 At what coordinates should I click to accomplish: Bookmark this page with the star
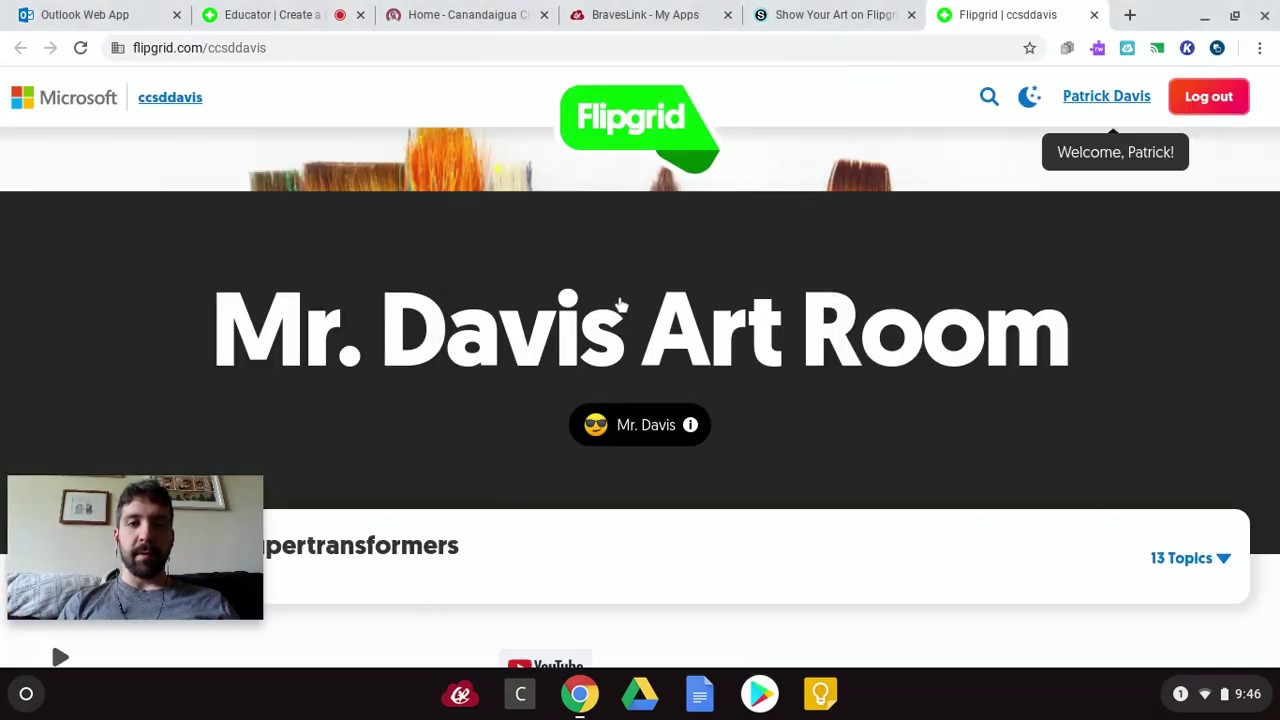pyautogui.click(x=1029, y=48)
